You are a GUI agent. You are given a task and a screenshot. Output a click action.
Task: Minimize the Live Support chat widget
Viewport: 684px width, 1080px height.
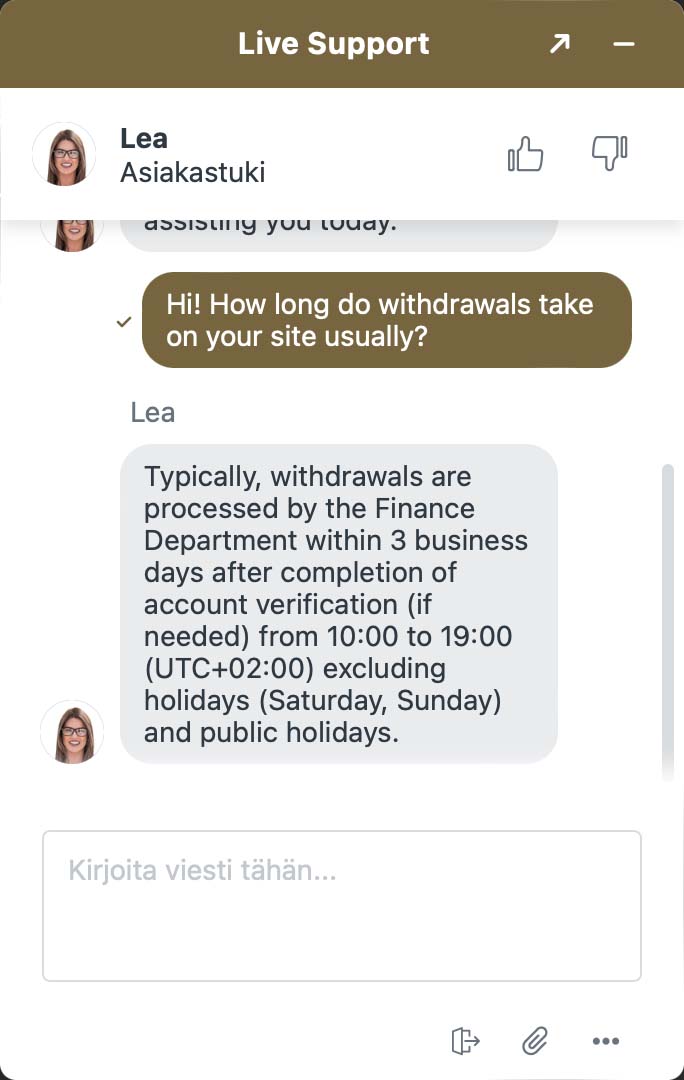coord(624,44)
